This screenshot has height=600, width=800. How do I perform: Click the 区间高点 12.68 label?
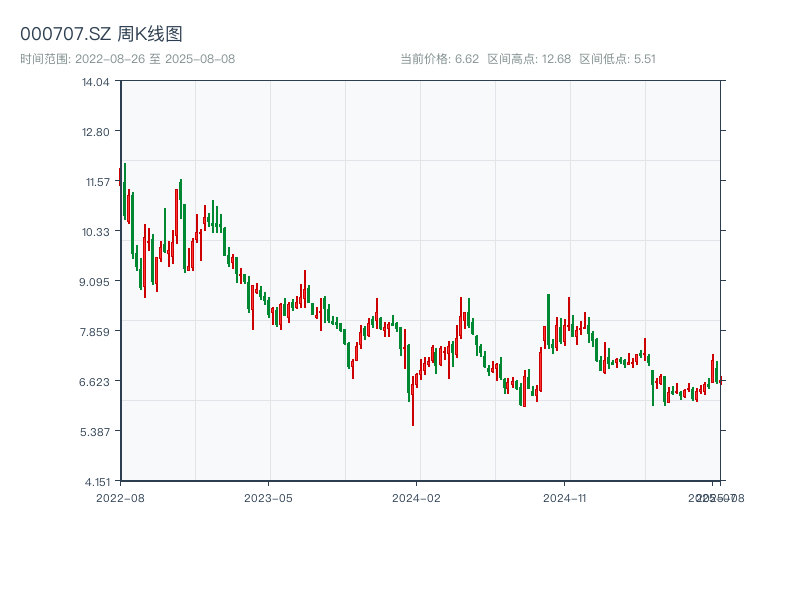pos(529,59)
